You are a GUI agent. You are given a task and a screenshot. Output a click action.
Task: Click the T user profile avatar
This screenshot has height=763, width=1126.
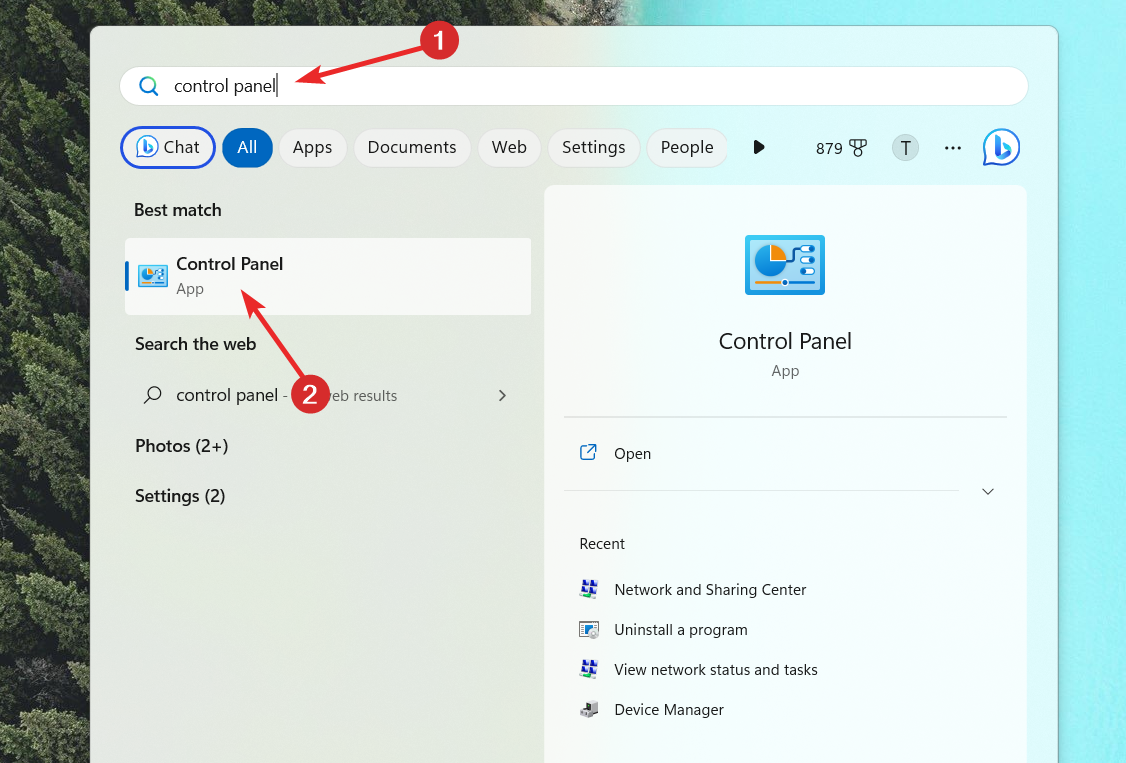(x=905, y=148)
